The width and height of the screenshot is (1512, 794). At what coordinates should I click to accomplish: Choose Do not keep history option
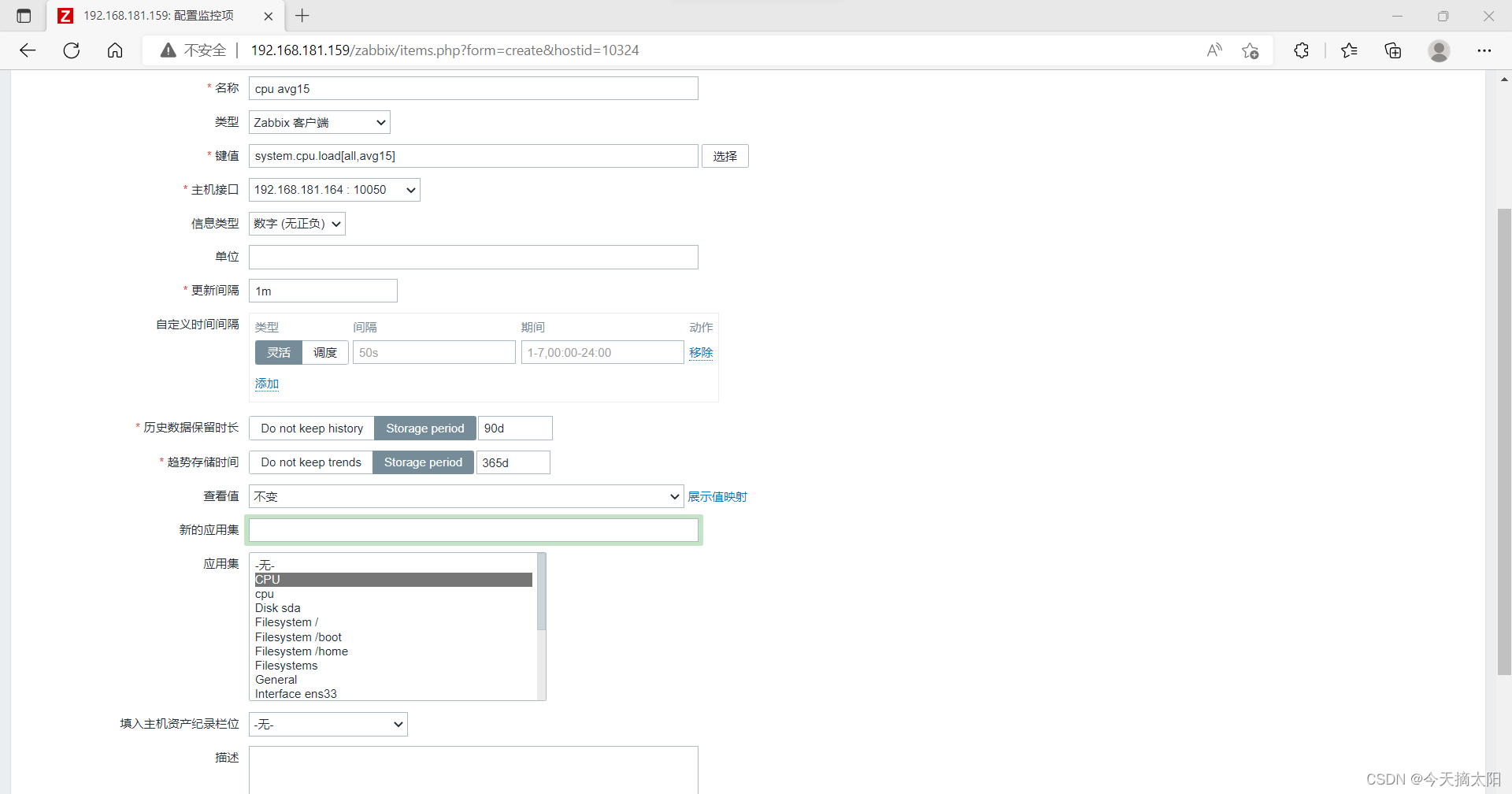point(312,428)
